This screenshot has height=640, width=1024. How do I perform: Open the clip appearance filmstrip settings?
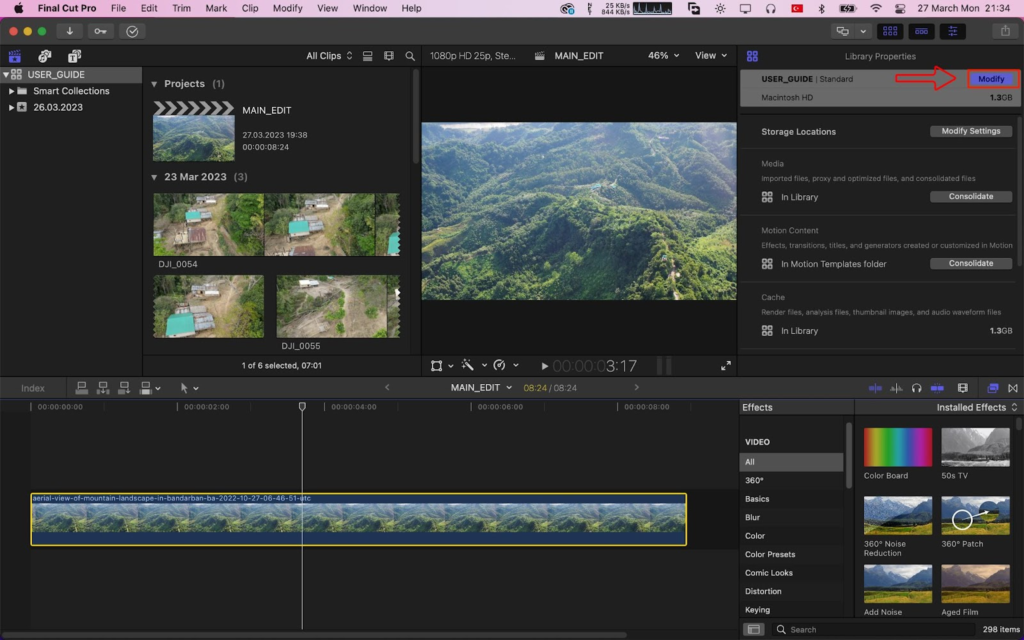(x=963, y=388)
